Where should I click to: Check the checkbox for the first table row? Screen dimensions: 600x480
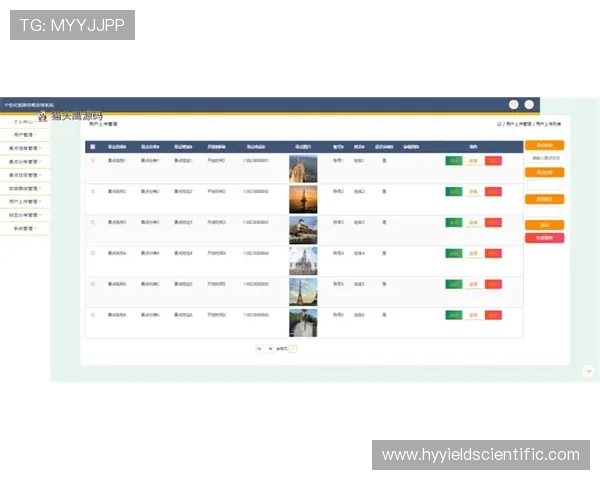(93, 160)
